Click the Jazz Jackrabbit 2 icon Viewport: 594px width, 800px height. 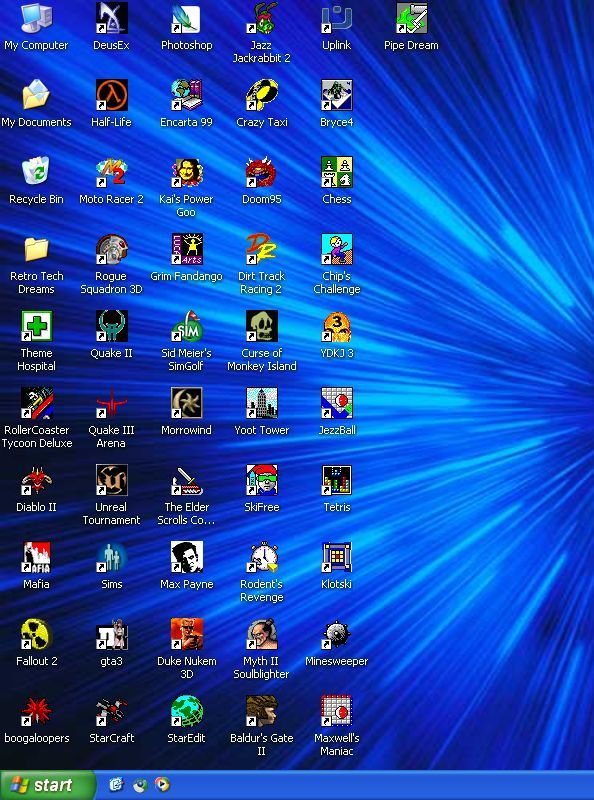click(261, 18)
